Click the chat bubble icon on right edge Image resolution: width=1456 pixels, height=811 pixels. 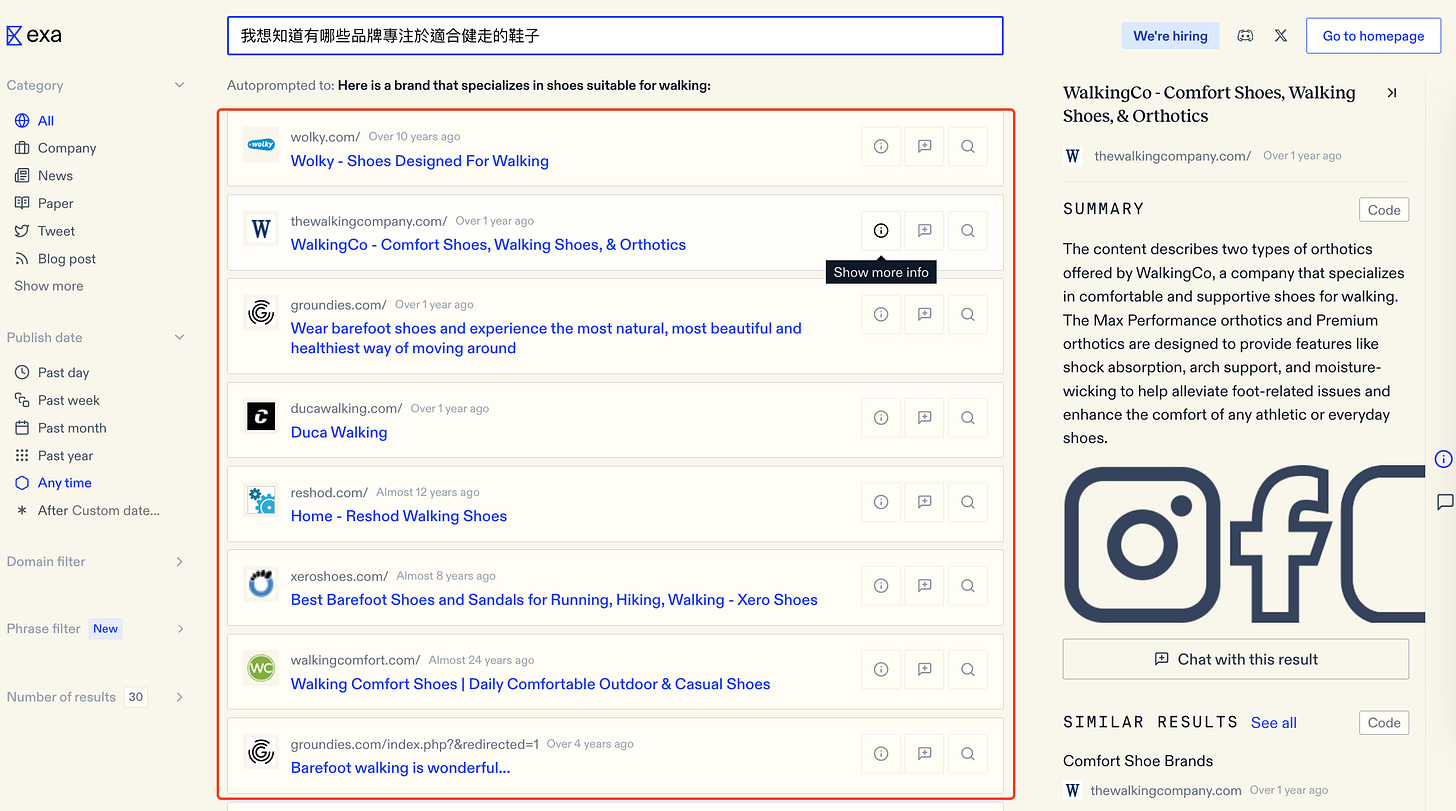[1444, 501]
